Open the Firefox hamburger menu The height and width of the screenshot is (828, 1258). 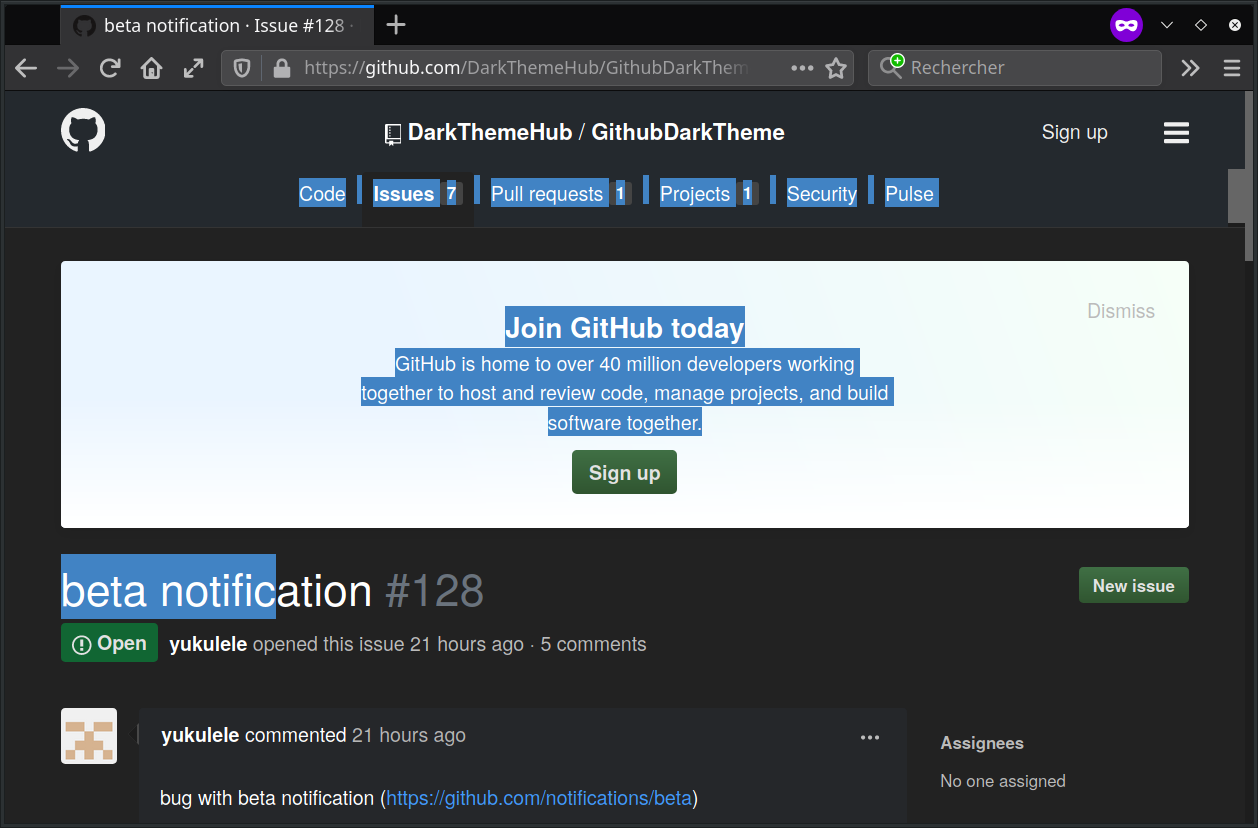[x=1232, y=68]
